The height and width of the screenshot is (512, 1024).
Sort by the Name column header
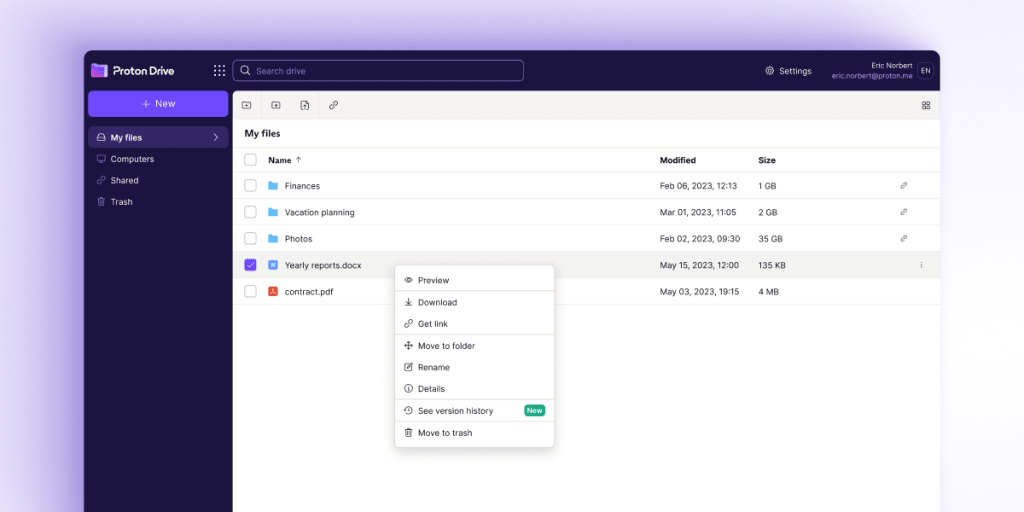click(285, 160)
